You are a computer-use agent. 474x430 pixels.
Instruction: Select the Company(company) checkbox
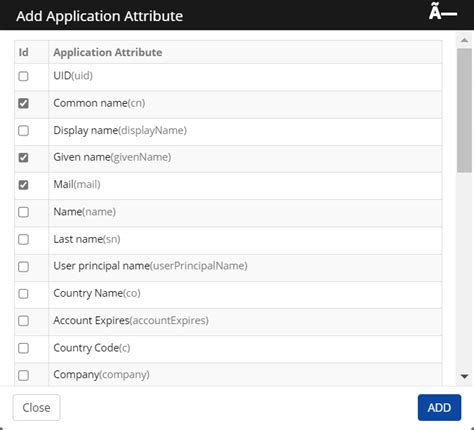[23, 376]
